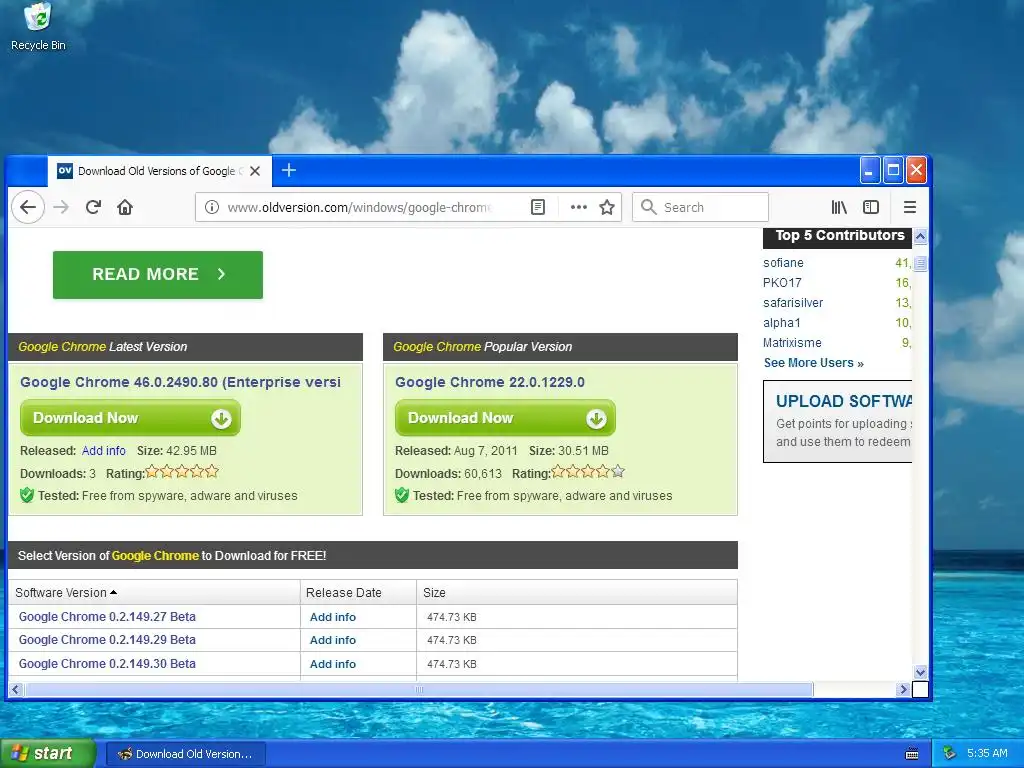
Task: Download Now for Chrome 22.0.1229.0
Action: pos(505,418)
